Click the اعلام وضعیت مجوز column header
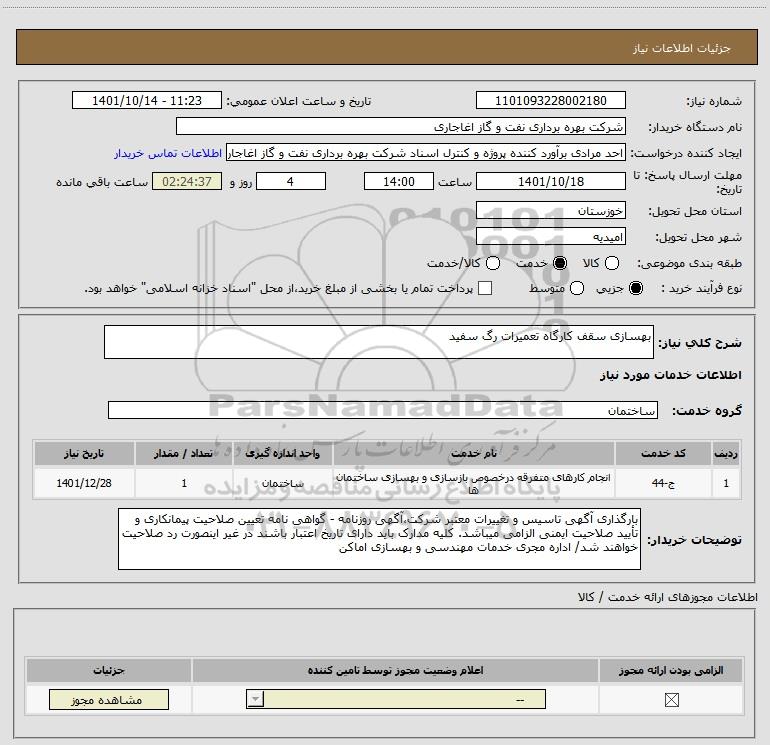Image resolution: width=770 pixels, height=745 pixels. (x=395, y=670)
